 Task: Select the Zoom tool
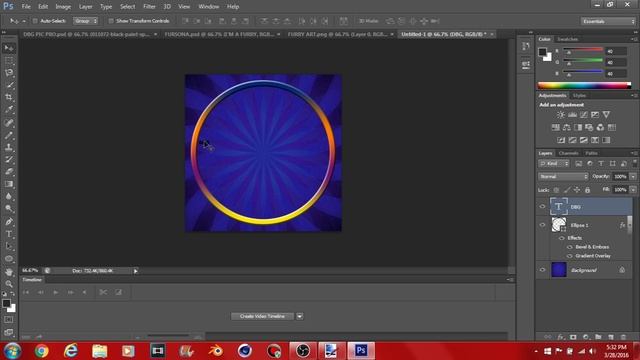(x=9, y=284)
